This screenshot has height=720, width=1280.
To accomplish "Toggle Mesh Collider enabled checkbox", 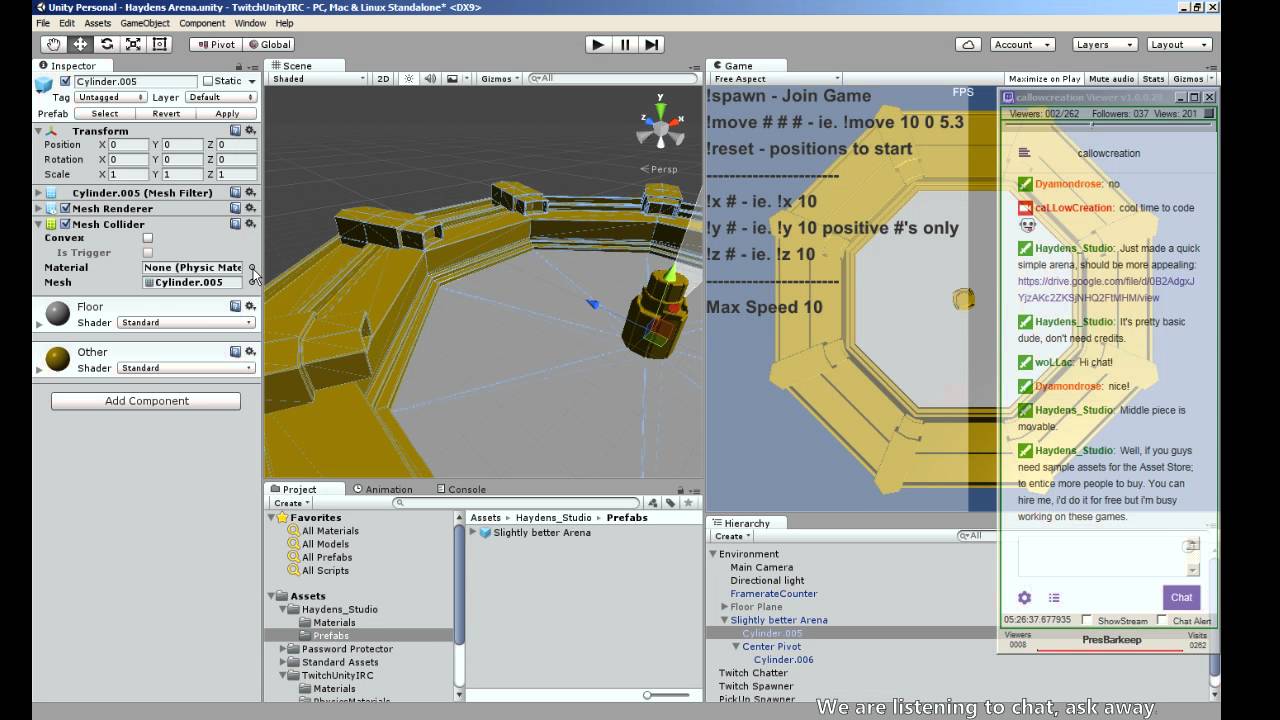I will (65, 224).
